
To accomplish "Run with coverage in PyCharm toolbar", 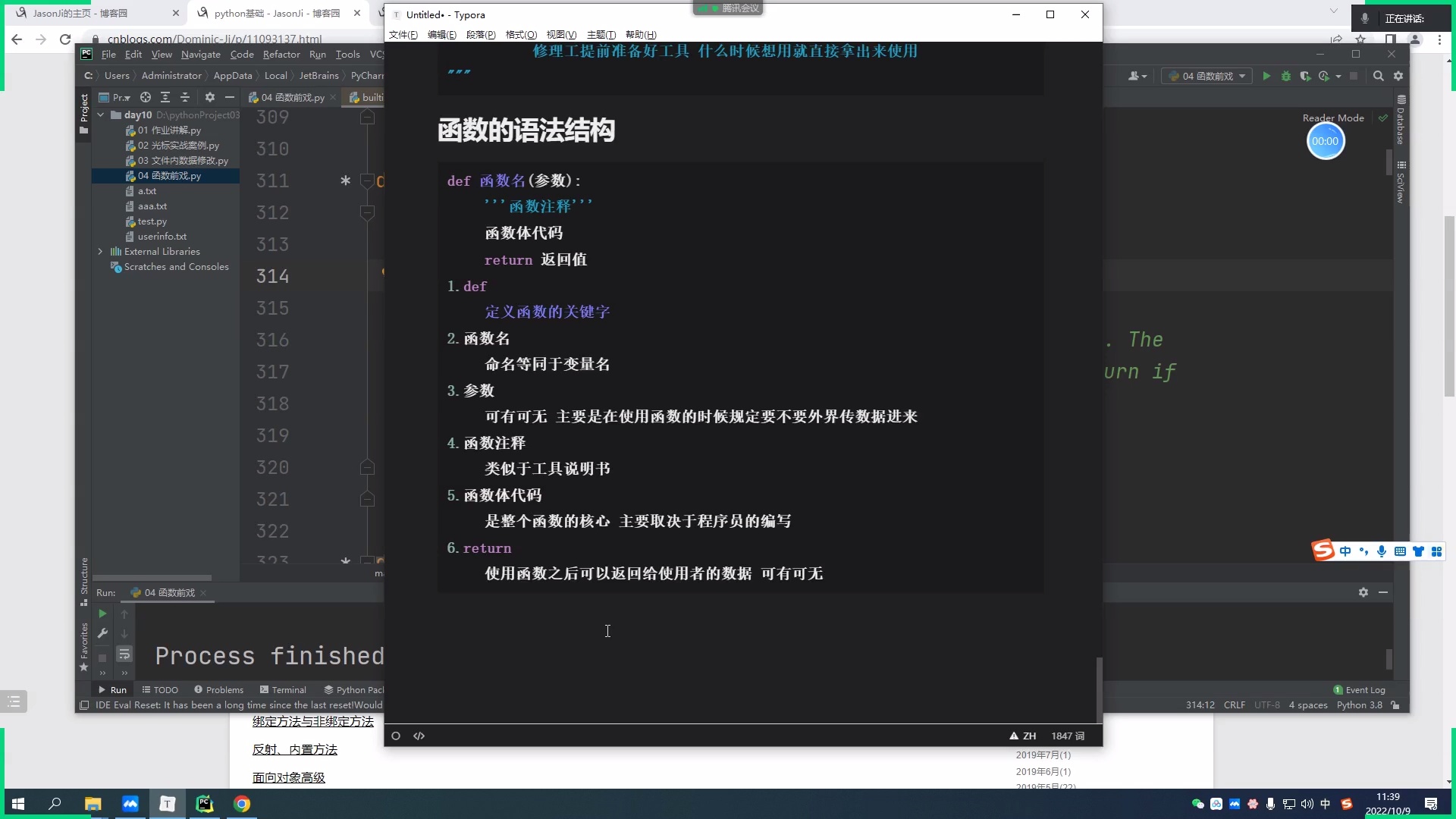I will (x=1306, y=76).
